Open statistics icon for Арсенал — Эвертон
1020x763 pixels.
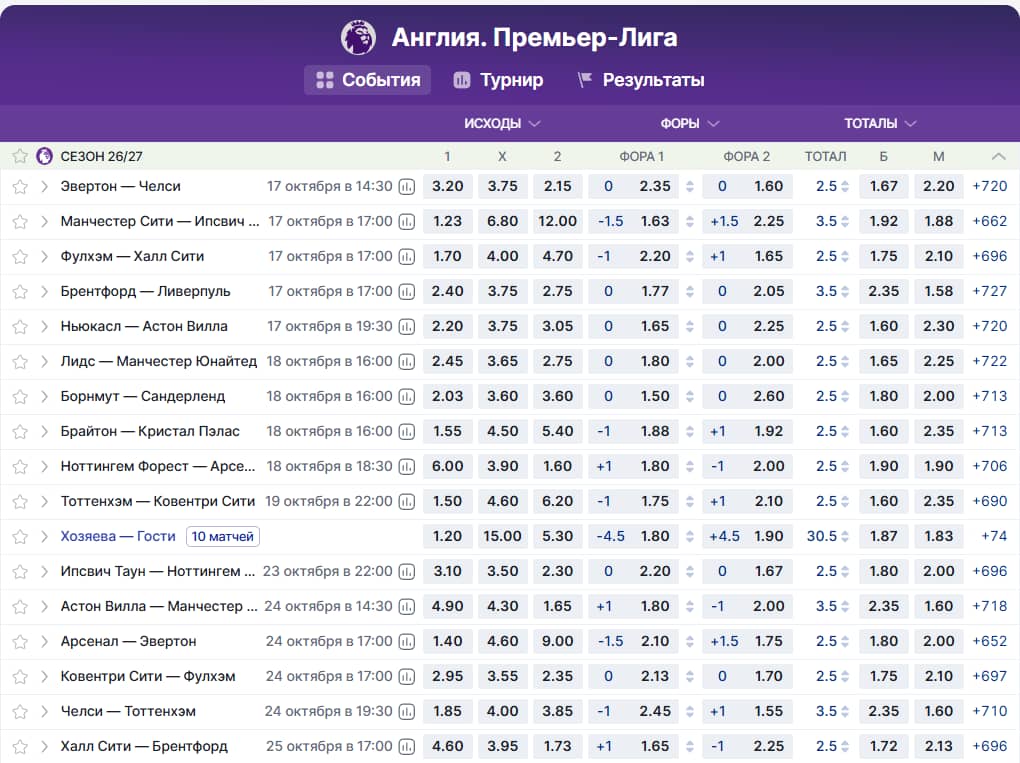coord(407,642)
